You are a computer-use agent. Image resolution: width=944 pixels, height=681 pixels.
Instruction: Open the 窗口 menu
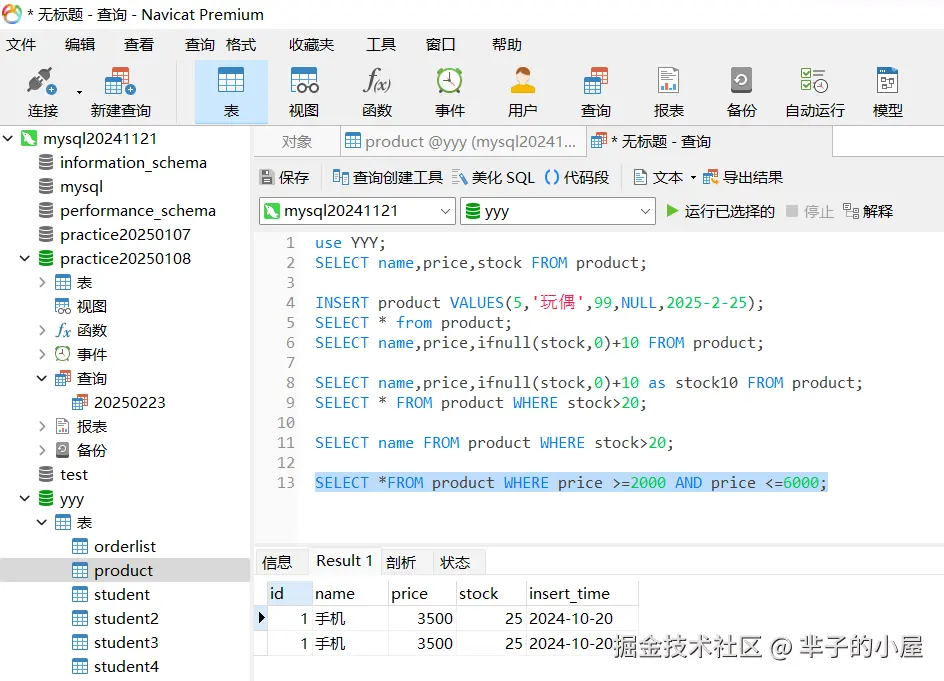click(440, 45)
